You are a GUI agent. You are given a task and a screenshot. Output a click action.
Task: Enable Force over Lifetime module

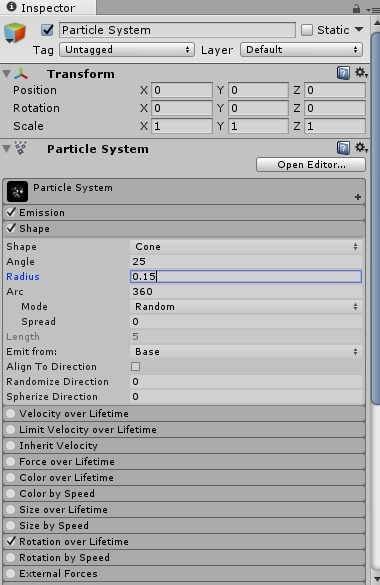[11, 462]
